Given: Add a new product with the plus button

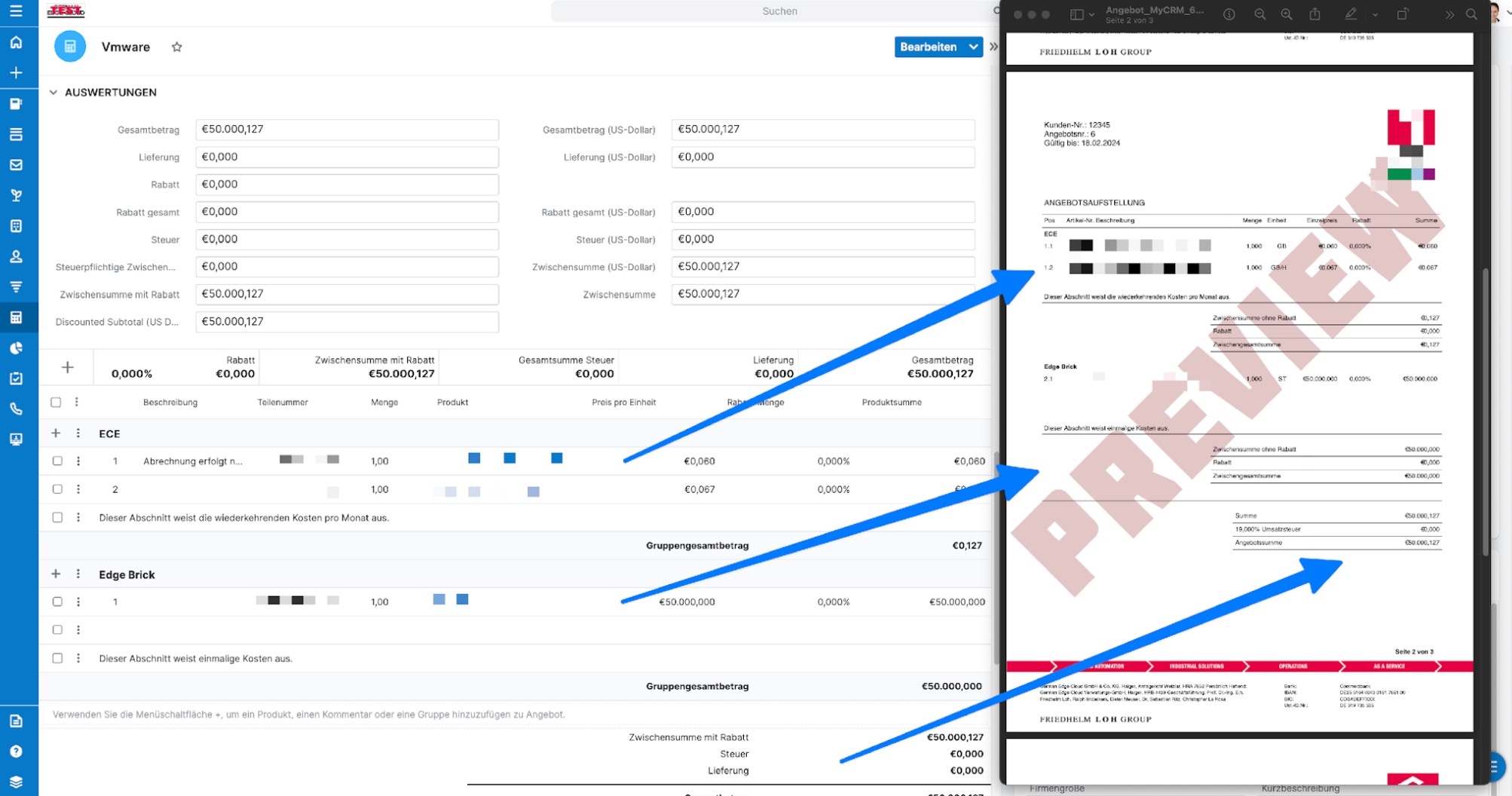Looking at the screenshot, I should 67,367.
